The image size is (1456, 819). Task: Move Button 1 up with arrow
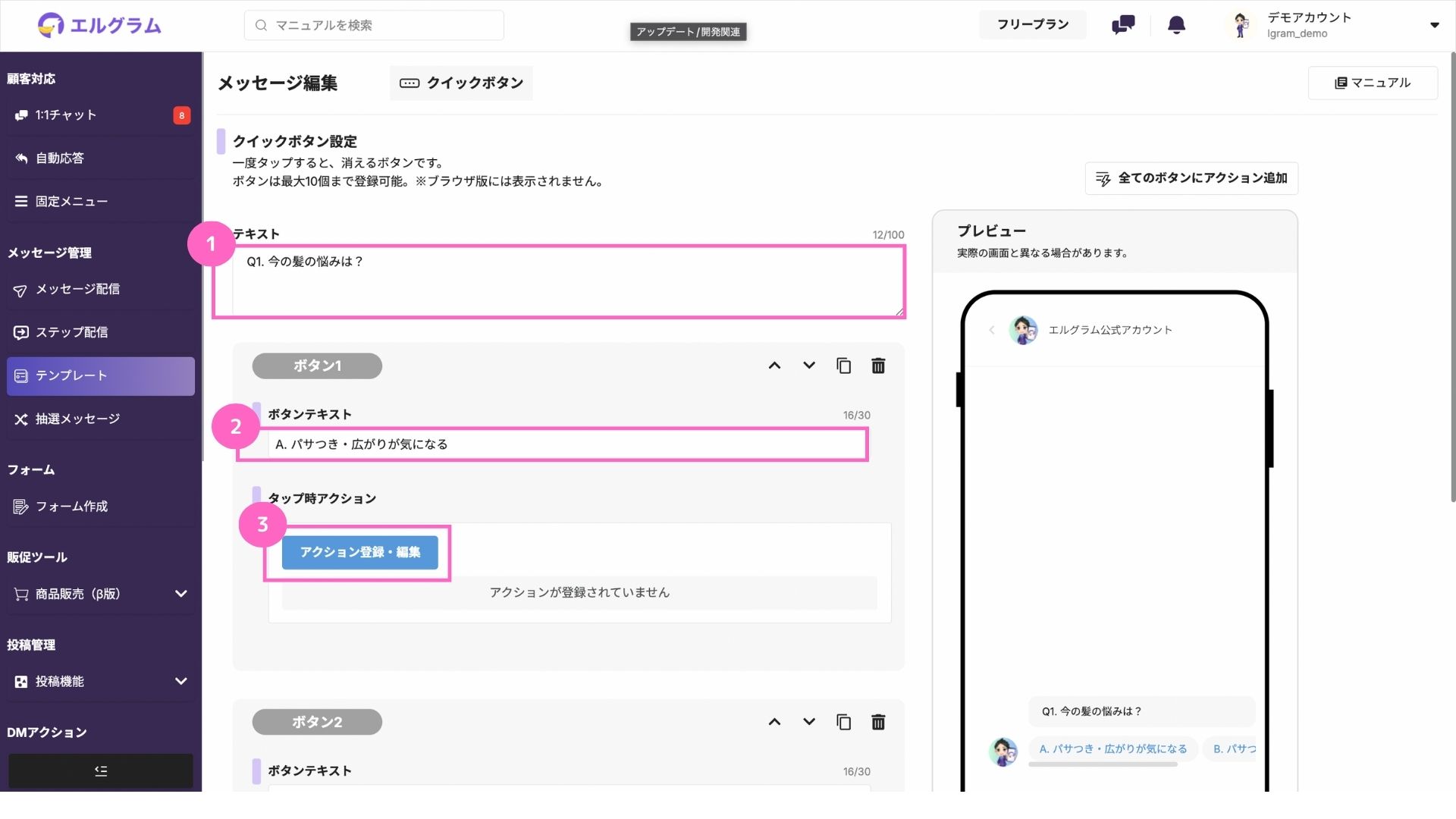click(774, 366)
